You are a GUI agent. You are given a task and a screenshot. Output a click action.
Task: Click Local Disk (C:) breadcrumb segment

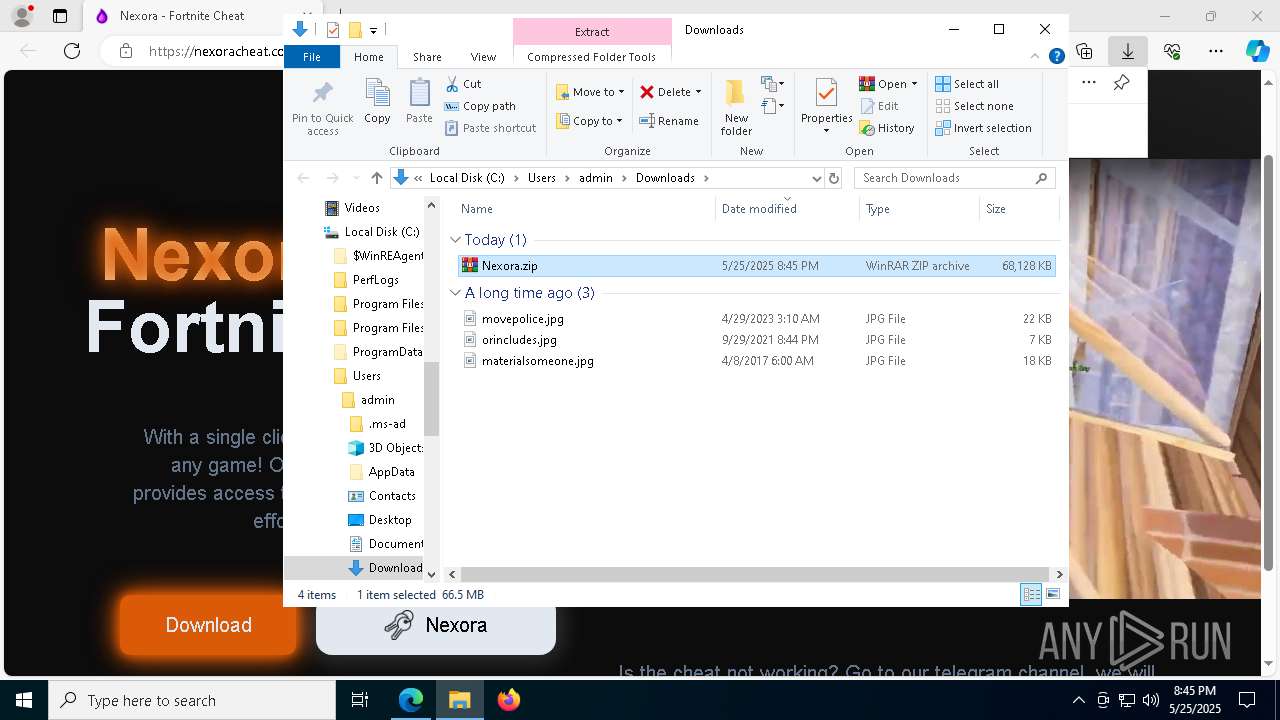click(467, 178)
